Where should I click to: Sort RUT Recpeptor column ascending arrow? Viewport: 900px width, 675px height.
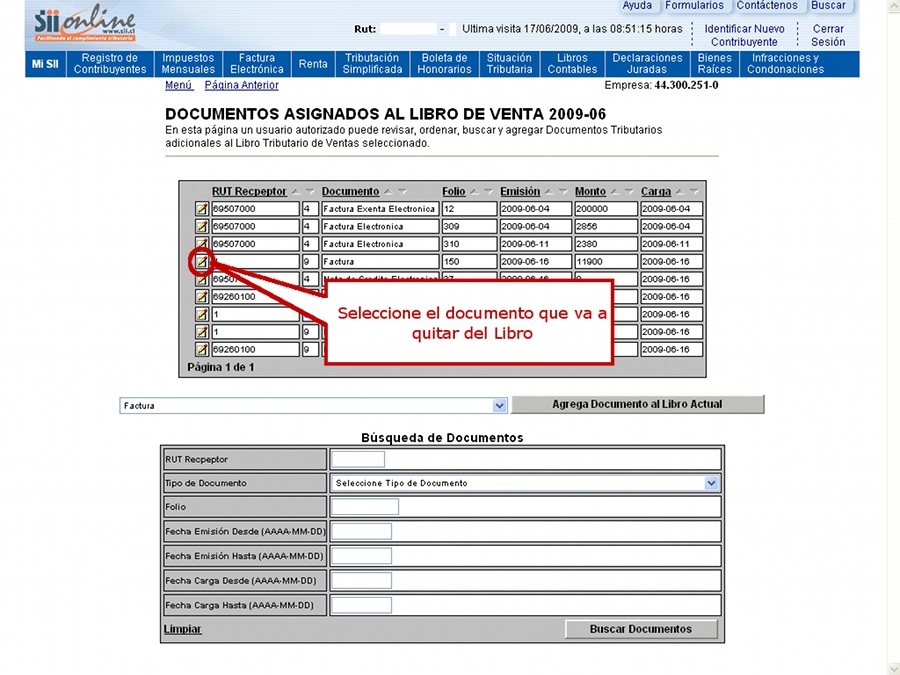coord(295,192)
